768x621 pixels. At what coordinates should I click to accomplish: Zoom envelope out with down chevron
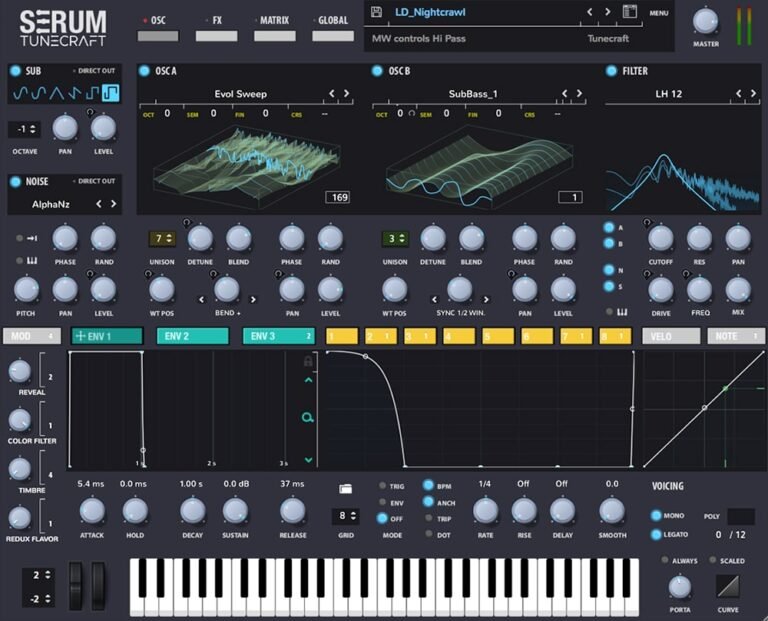tap(308, 459)
